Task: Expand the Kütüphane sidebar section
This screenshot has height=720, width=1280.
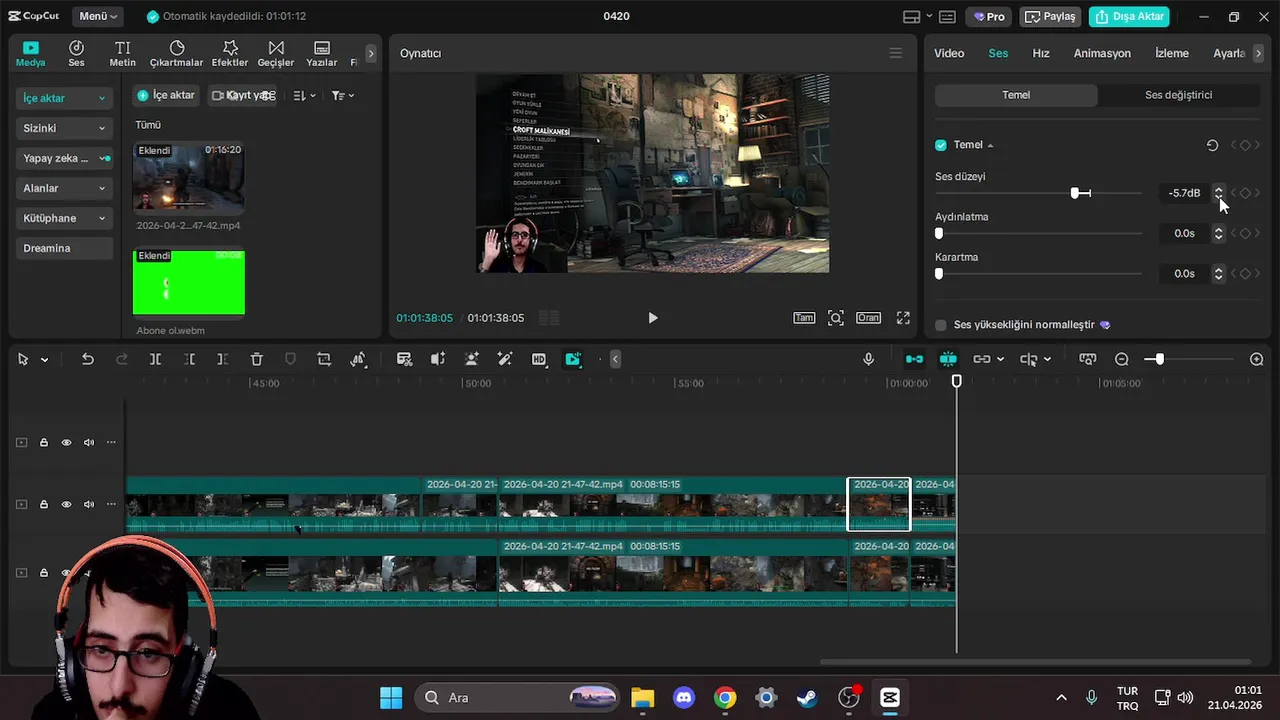Action: [64, 218]
